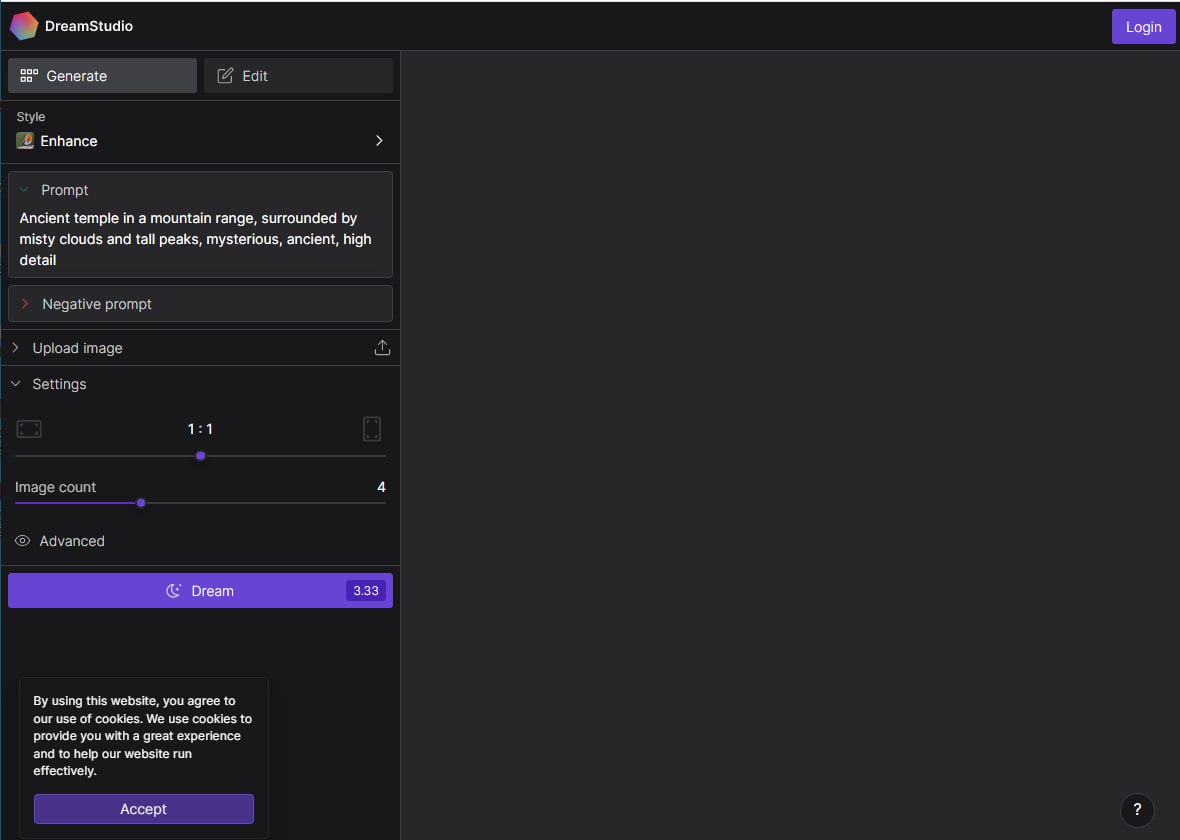Viewport: 1180px width, 840px height.
Task: Collapse the Prompt section
Action: point(24,190)
